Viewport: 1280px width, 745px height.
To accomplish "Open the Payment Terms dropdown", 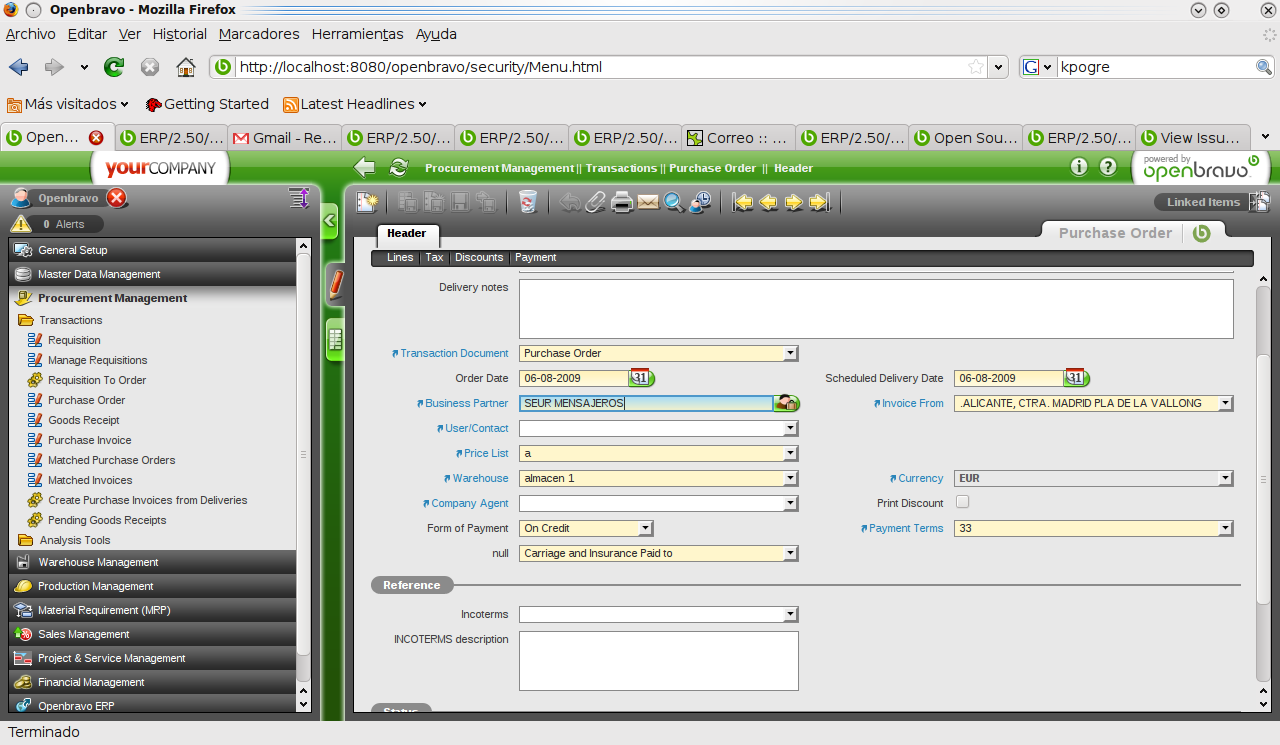I will [1226, 528].
